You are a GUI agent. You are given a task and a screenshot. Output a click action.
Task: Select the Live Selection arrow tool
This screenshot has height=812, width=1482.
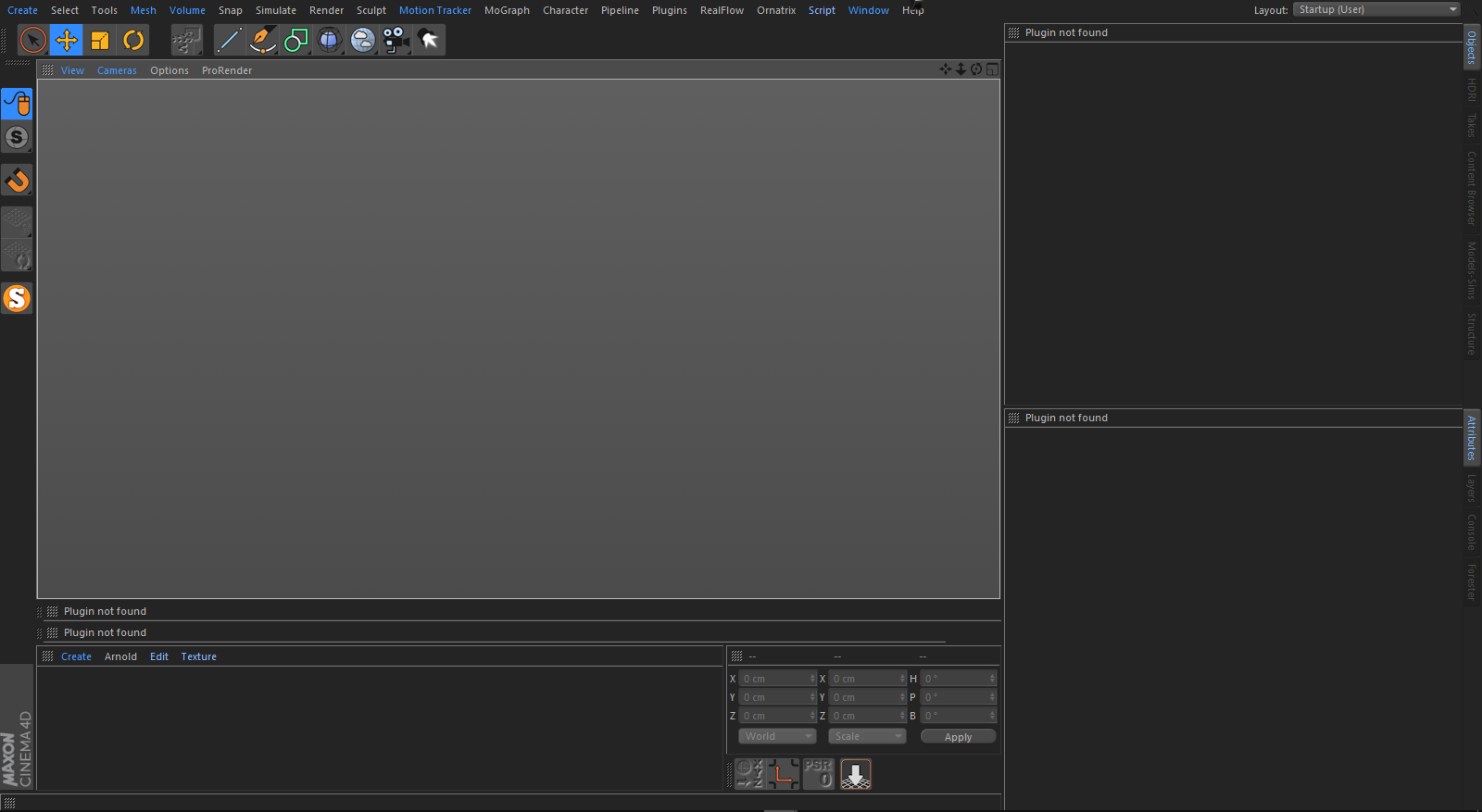pyautogui.click(x=33, y=40)
